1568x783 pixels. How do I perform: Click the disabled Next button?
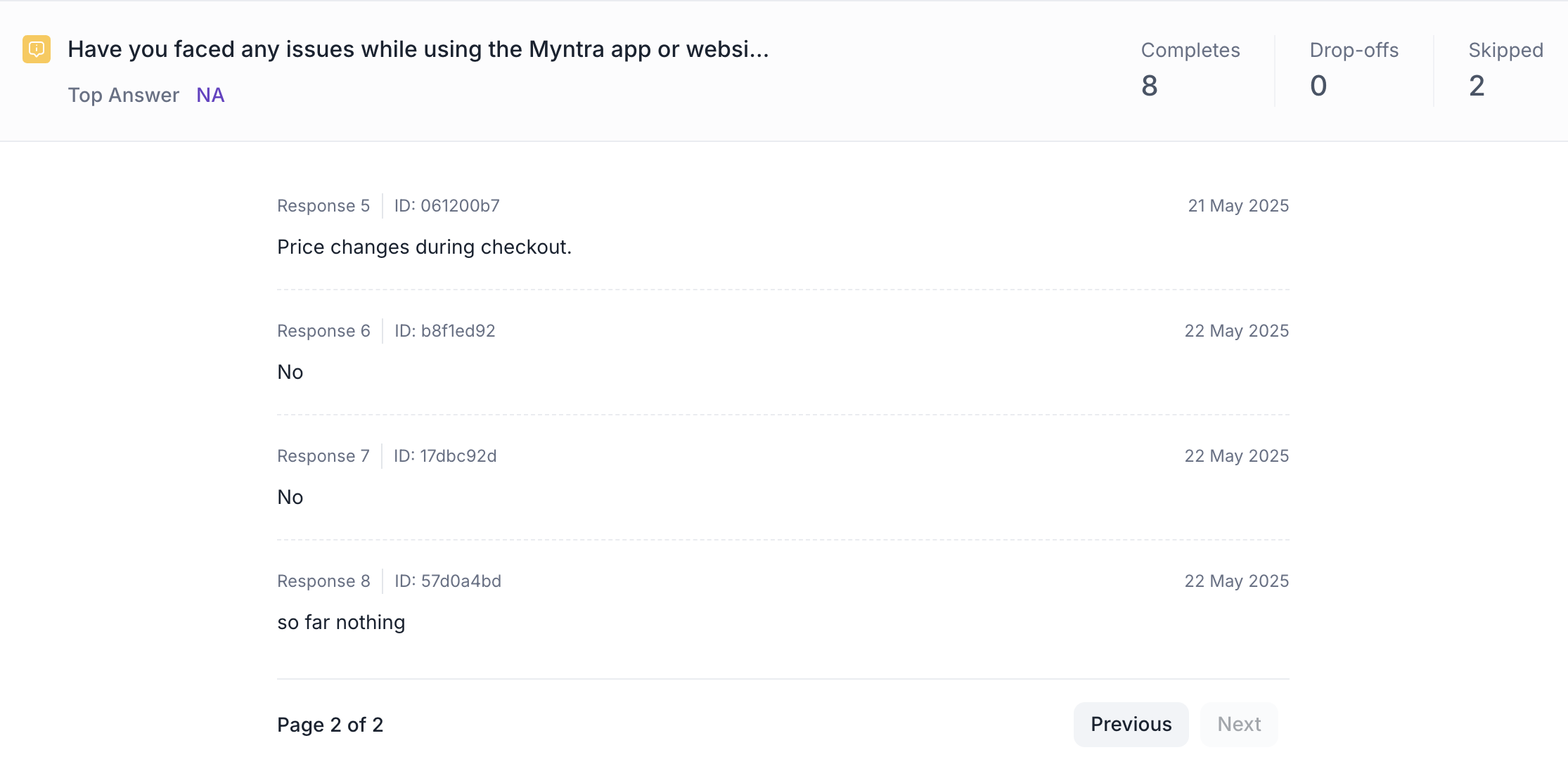pos(1239,724)
